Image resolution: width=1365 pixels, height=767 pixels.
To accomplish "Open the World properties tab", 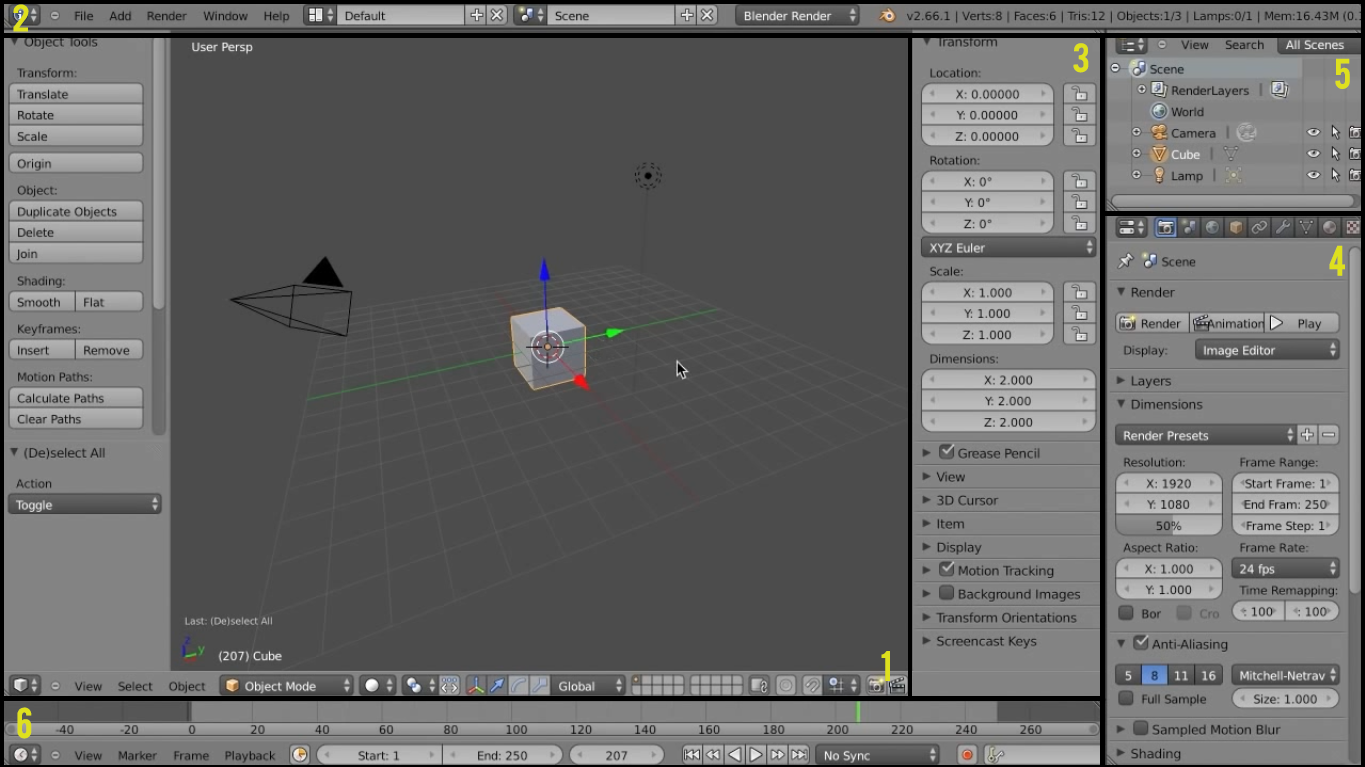I will coord(1213,227).
